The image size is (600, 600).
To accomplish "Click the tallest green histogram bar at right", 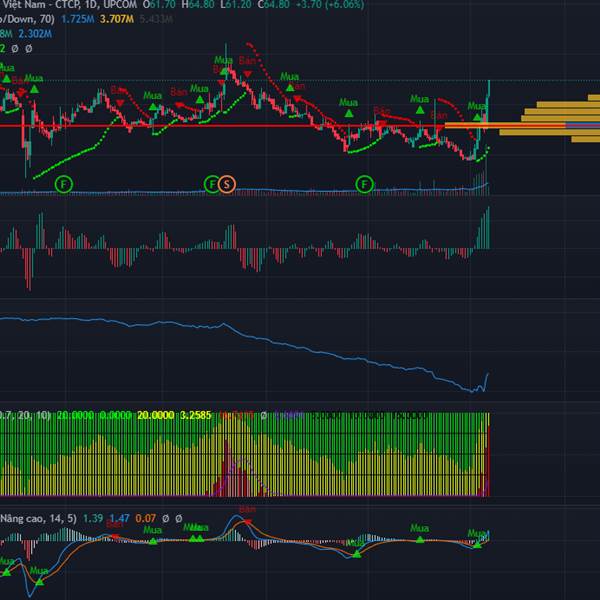I will (489, 225).
